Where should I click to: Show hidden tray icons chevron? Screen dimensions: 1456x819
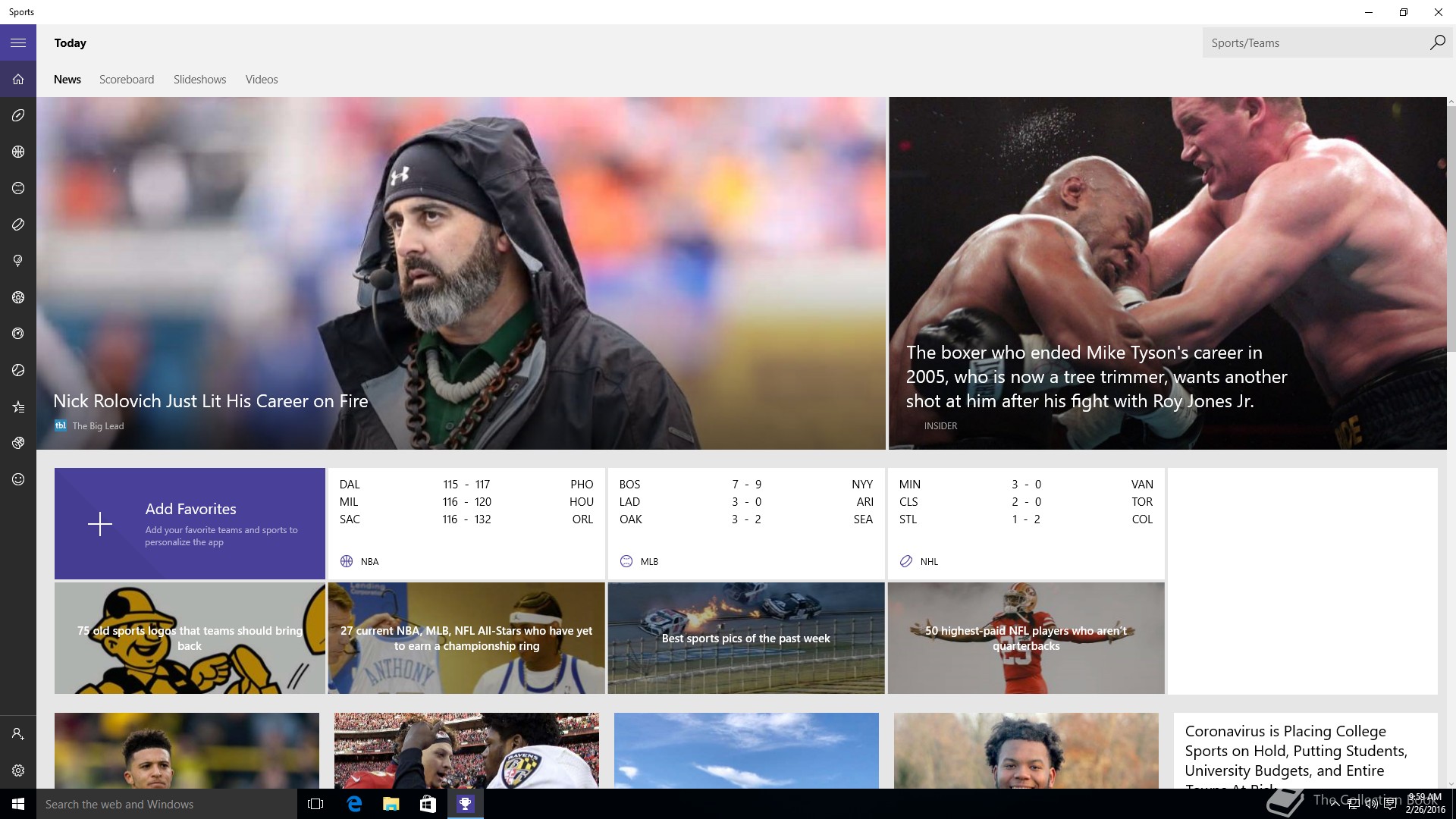[x=1335, y=805]
